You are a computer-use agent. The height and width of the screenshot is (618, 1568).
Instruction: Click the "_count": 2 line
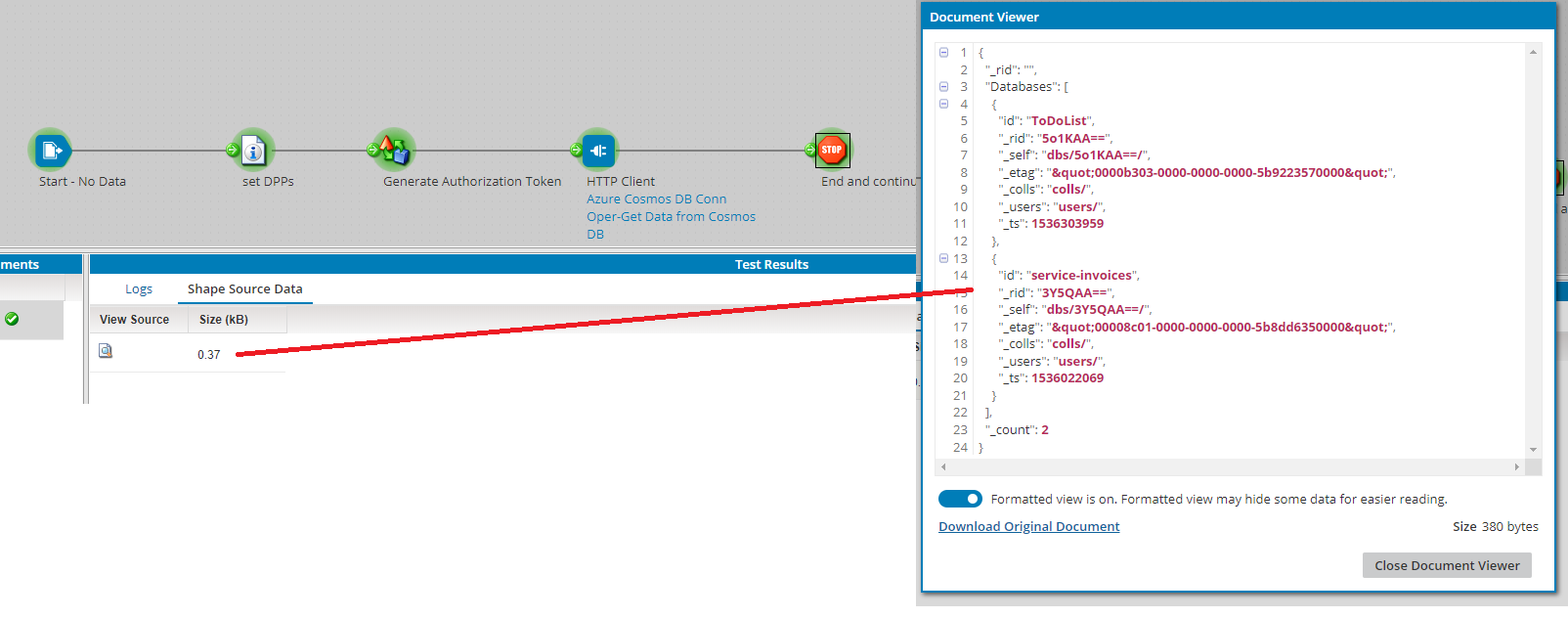tap(1017, 430)
